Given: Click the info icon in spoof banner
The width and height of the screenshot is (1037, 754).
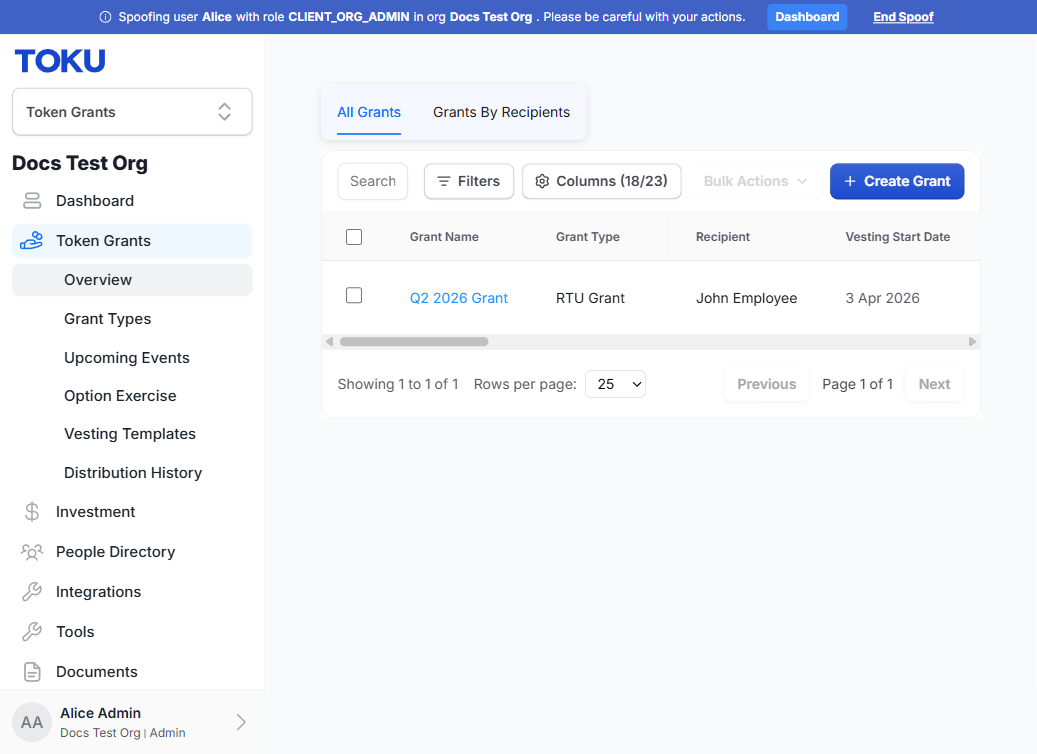Looking at the screenshot, I should [x=105, y=17].
